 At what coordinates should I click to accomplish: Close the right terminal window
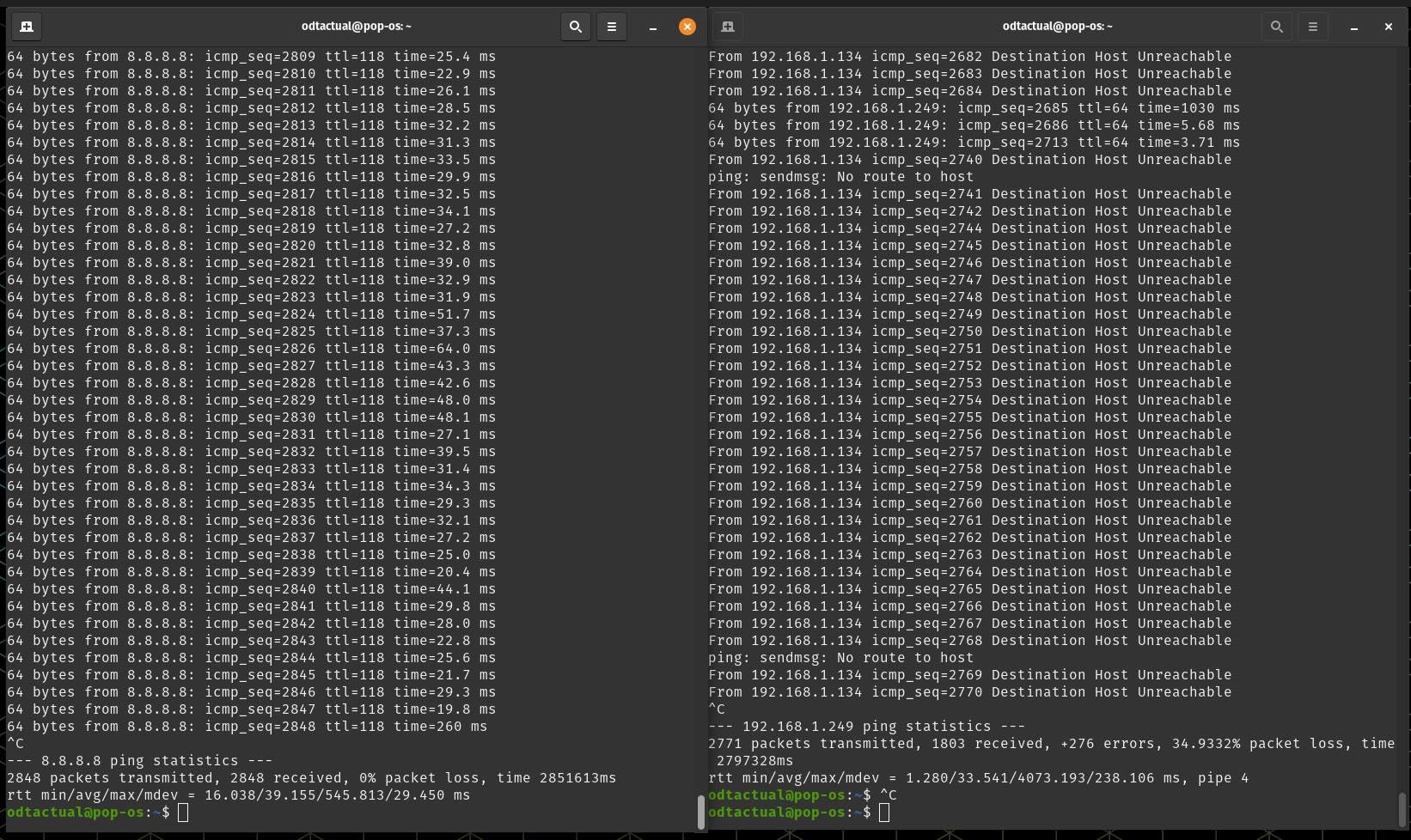1388,27
